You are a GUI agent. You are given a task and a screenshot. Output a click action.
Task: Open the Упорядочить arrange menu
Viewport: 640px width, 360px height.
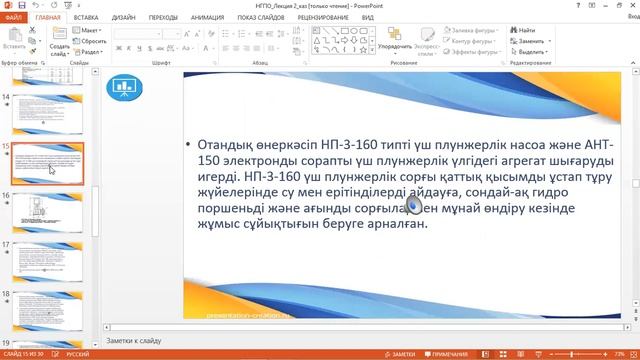[394, 41]
